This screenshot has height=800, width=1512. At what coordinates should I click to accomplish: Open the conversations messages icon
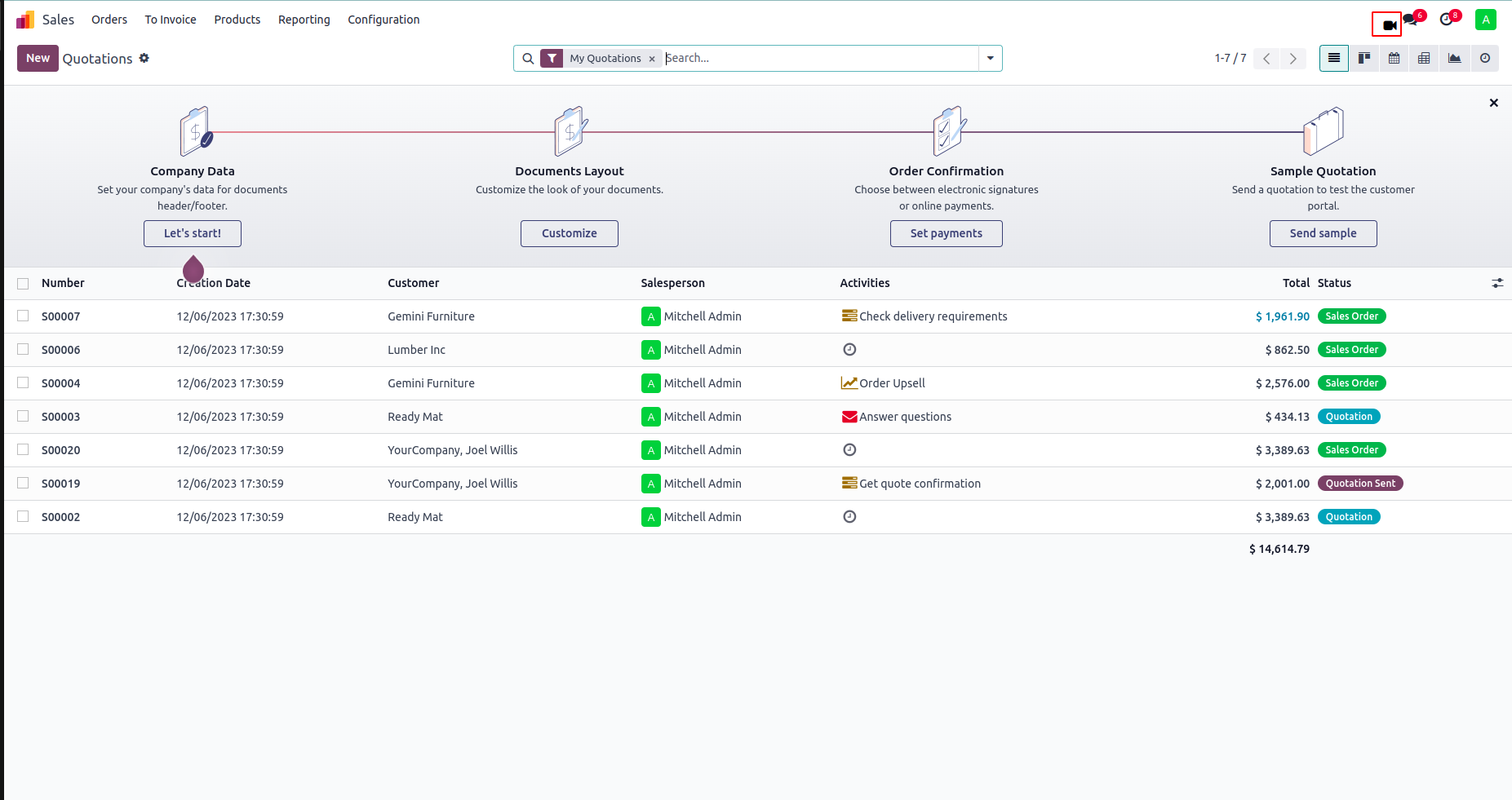pyautogui.click(x=1411, y=20)
